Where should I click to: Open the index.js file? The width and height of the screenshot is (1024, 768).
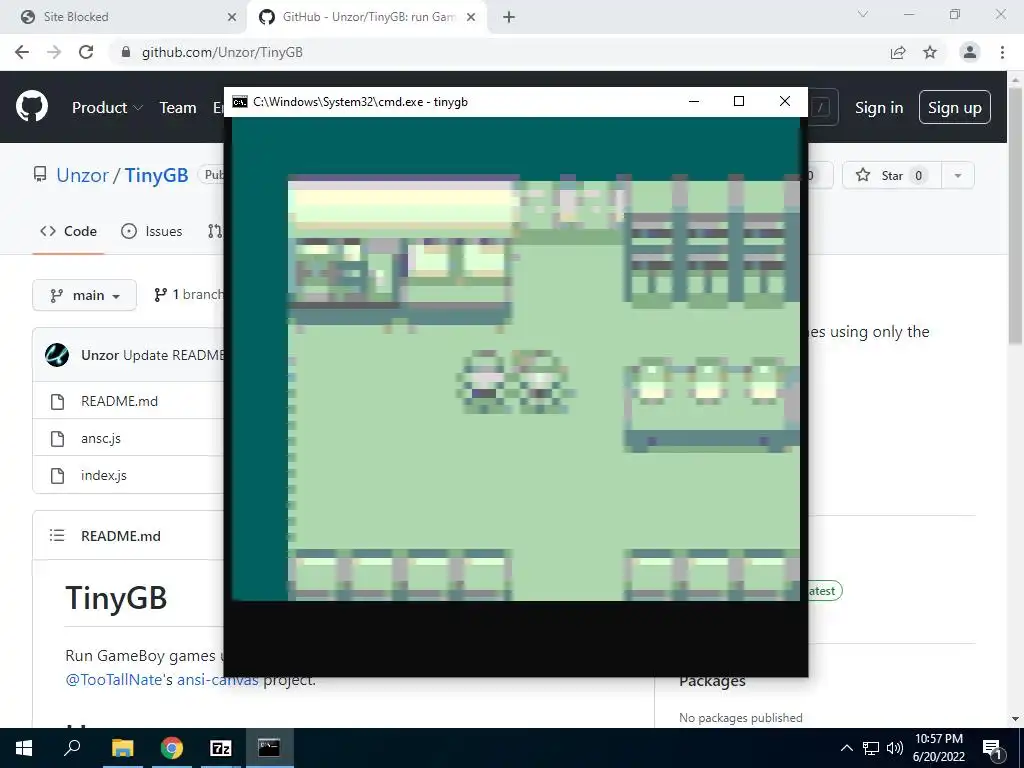pos(104,475)
